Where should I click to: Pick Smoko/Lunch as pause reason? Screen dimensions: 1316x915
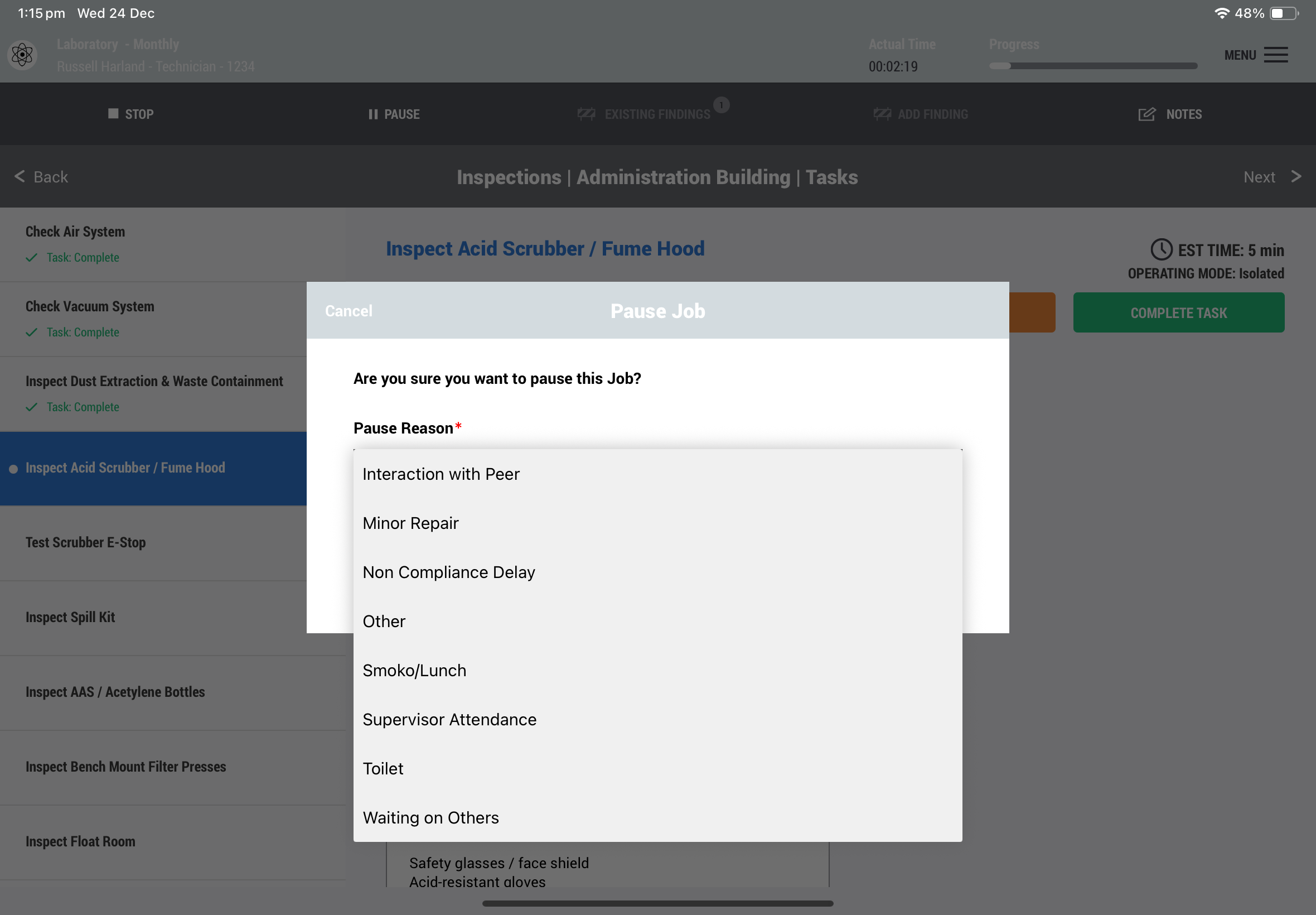tap(414, 670)
